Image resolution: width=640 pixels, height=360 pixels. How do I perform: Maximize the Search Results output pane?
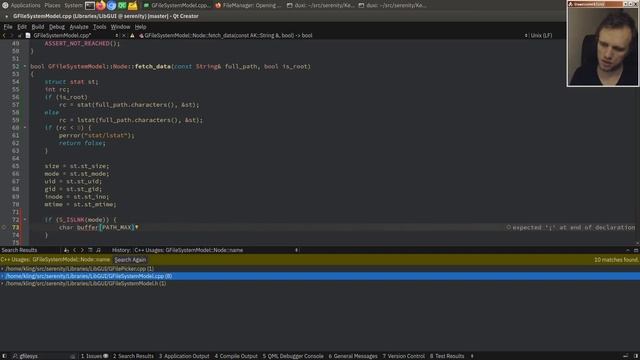click(628, 250)
